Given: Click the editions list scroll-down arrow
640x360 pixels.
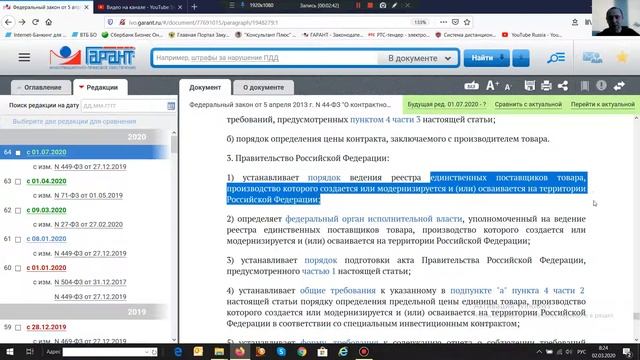Looking at the screenshot, I should click(x=174, y=340).
